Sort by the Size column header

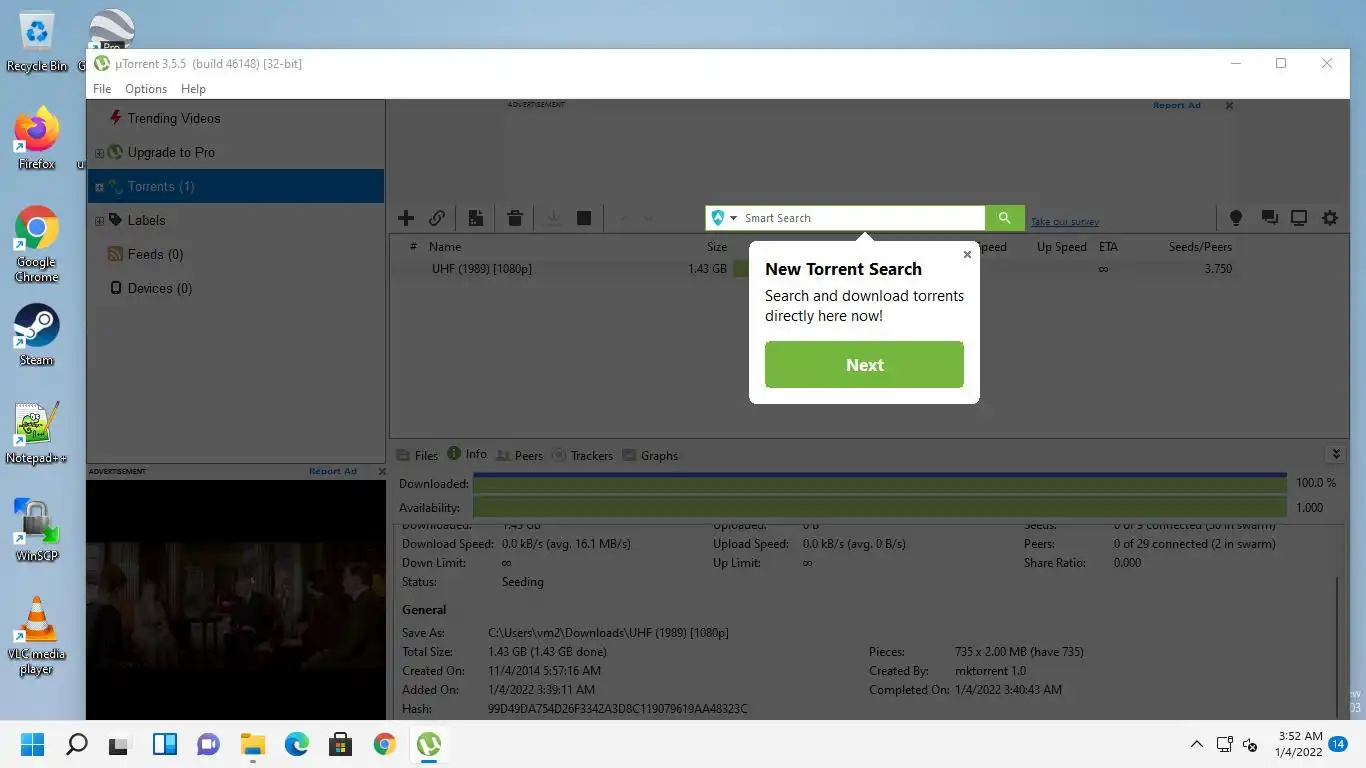point(717,247)
